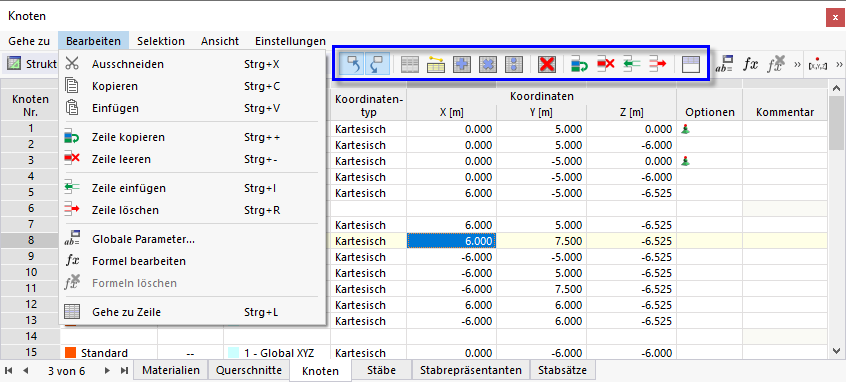846x382 pixels.
Task: Click the blue divide toolbar icon
Action: point(514,65)
